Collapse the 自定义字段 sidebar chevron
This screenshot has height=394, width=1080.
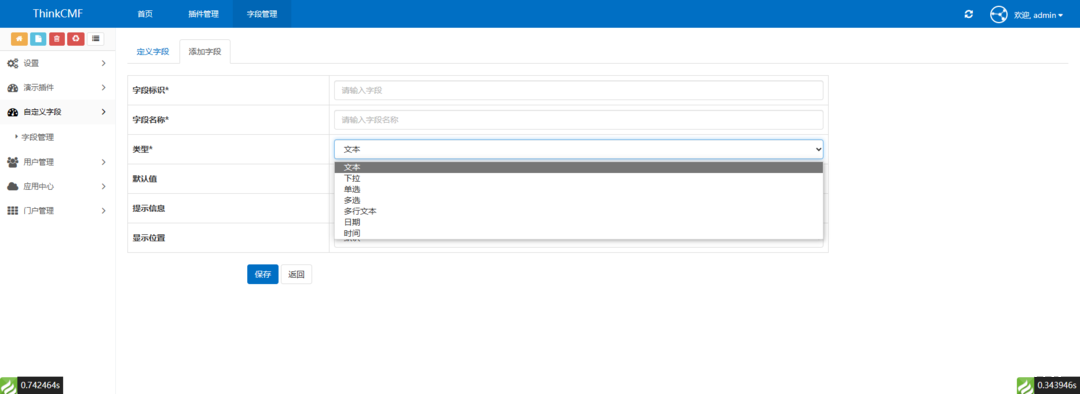(103, 112)
